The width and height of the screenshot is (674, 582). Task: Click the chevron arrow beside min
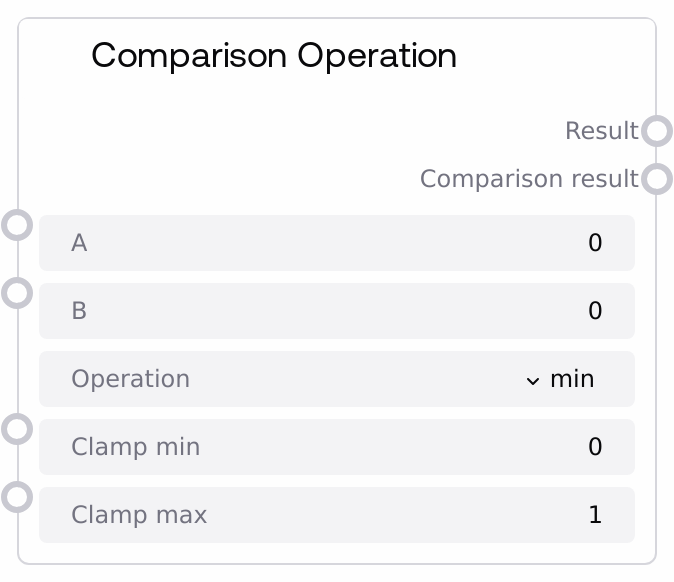532,380
